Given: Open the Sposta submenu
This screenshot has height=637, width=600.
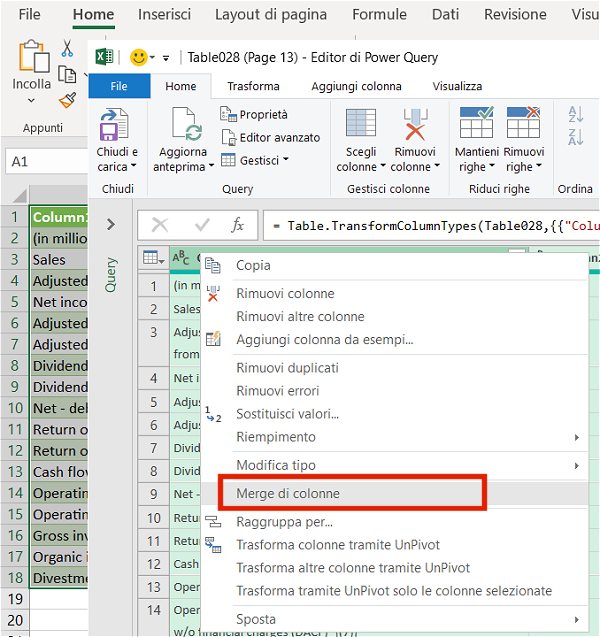Looking at the screenshot, I should [395, 619].
